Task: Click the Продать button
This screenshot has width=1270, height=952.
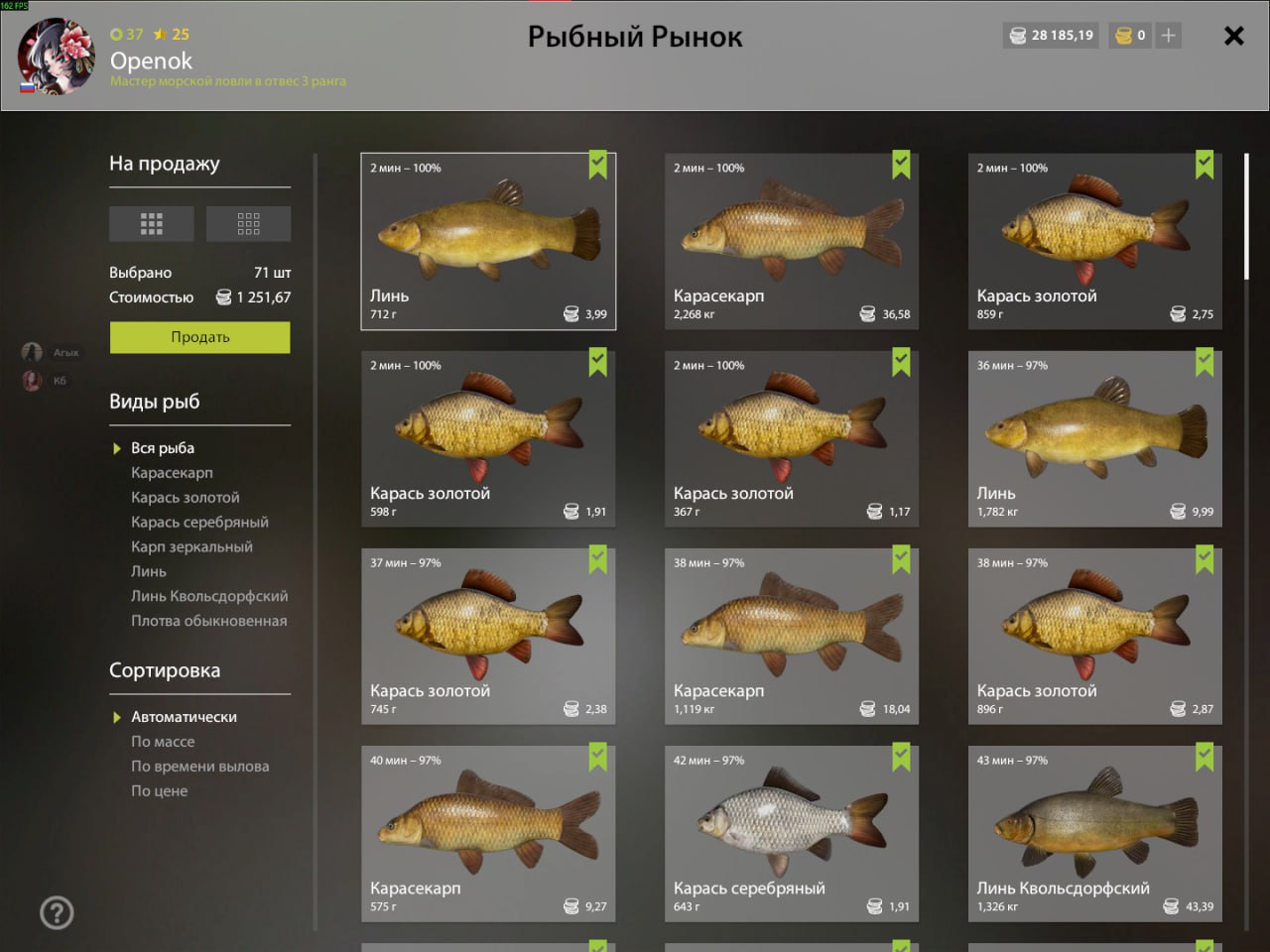Action: pos(199,337)
